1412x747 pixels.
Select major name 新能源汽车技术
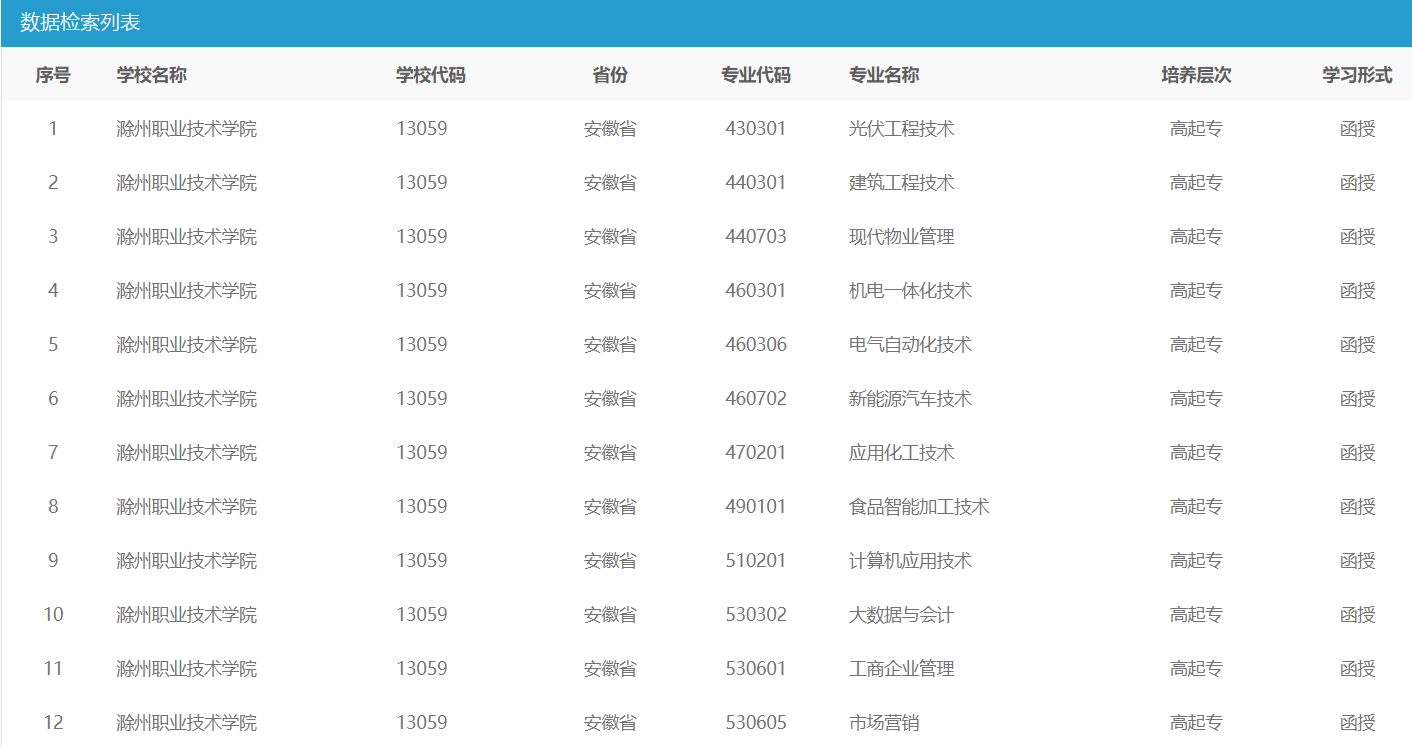910,399
